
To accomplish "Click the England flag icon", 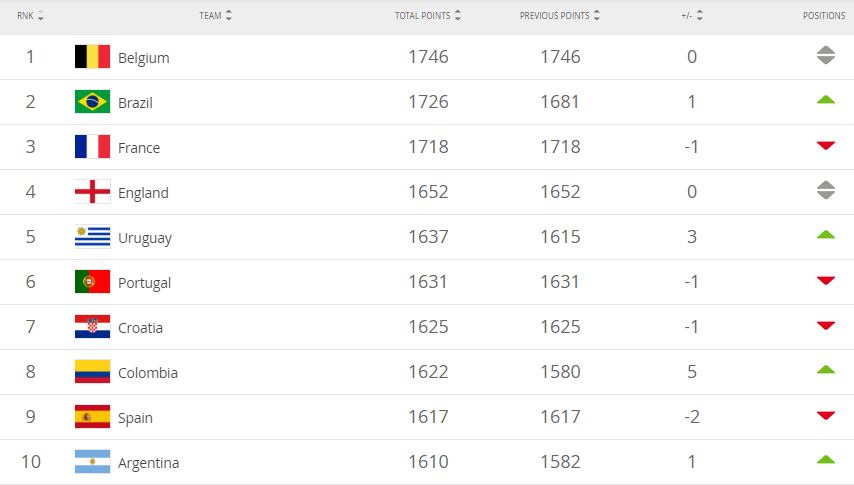I will [x=92, y=192].
